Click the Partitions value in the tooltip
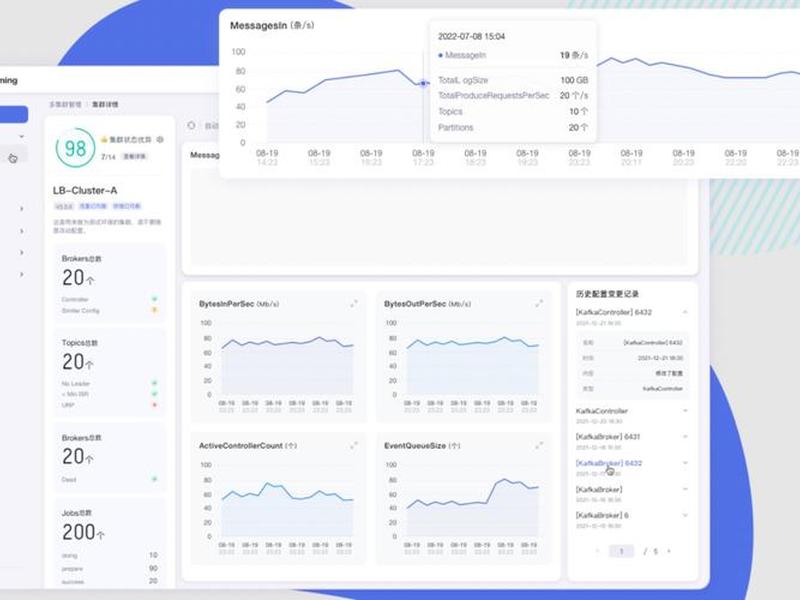This screenshot has height=600, width=800. pos(578,128)
